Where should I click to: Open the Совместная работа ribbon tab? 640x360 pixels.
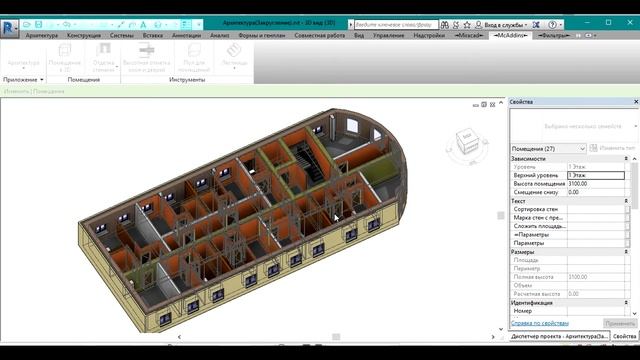(320, 36)
